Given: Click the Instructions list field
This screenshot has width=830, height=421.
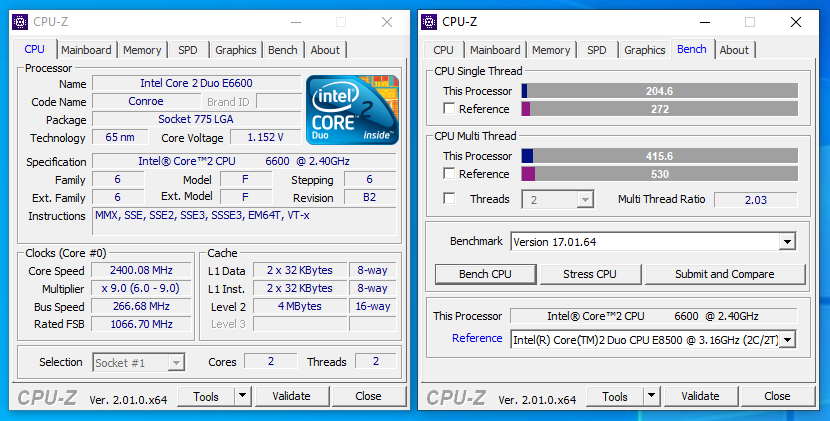Looking at the screenshot, I should click(244, 221).
